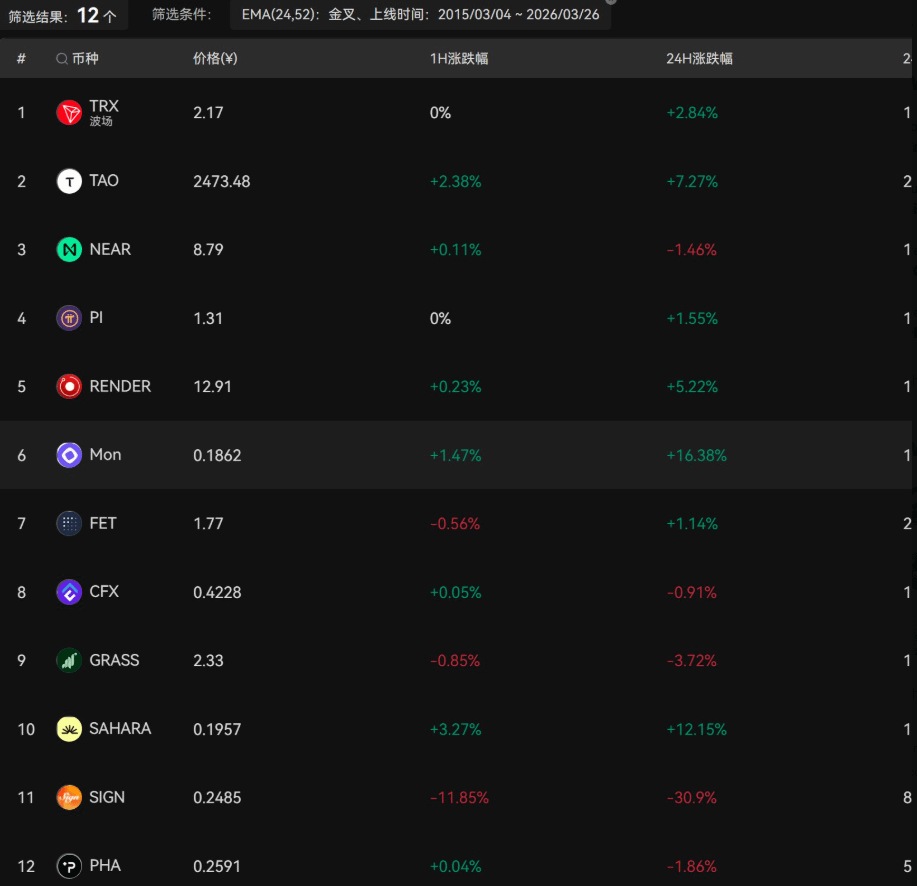The width and height of the screenshot is (917, 886).
Task: Click the TAO price 2473.48
Action: (x=222, y=181)
